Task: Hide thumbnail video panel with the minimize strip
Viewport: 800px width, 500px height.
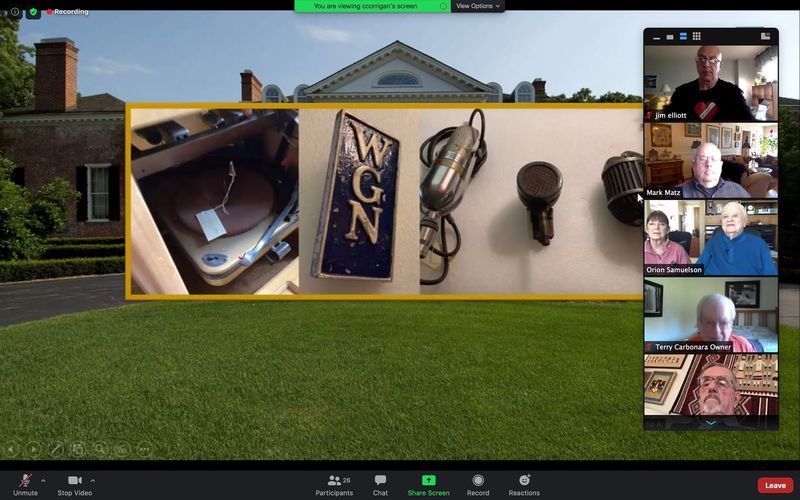Action: pyautogui.click(x=657, y=37)
